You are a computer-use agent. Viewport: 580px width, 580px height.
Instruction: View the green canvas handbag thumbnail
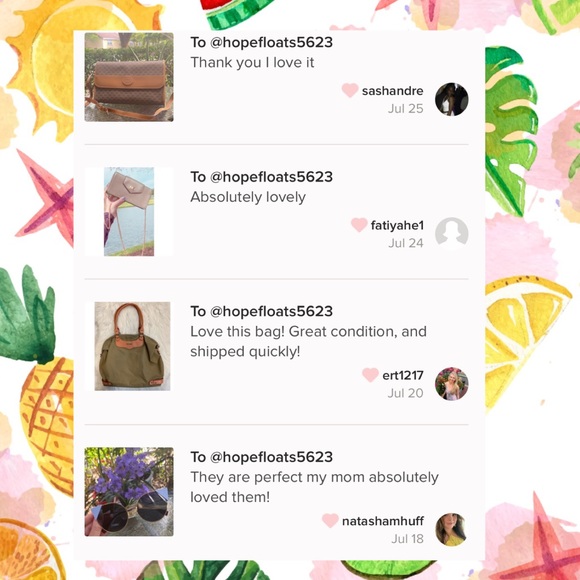132,346
